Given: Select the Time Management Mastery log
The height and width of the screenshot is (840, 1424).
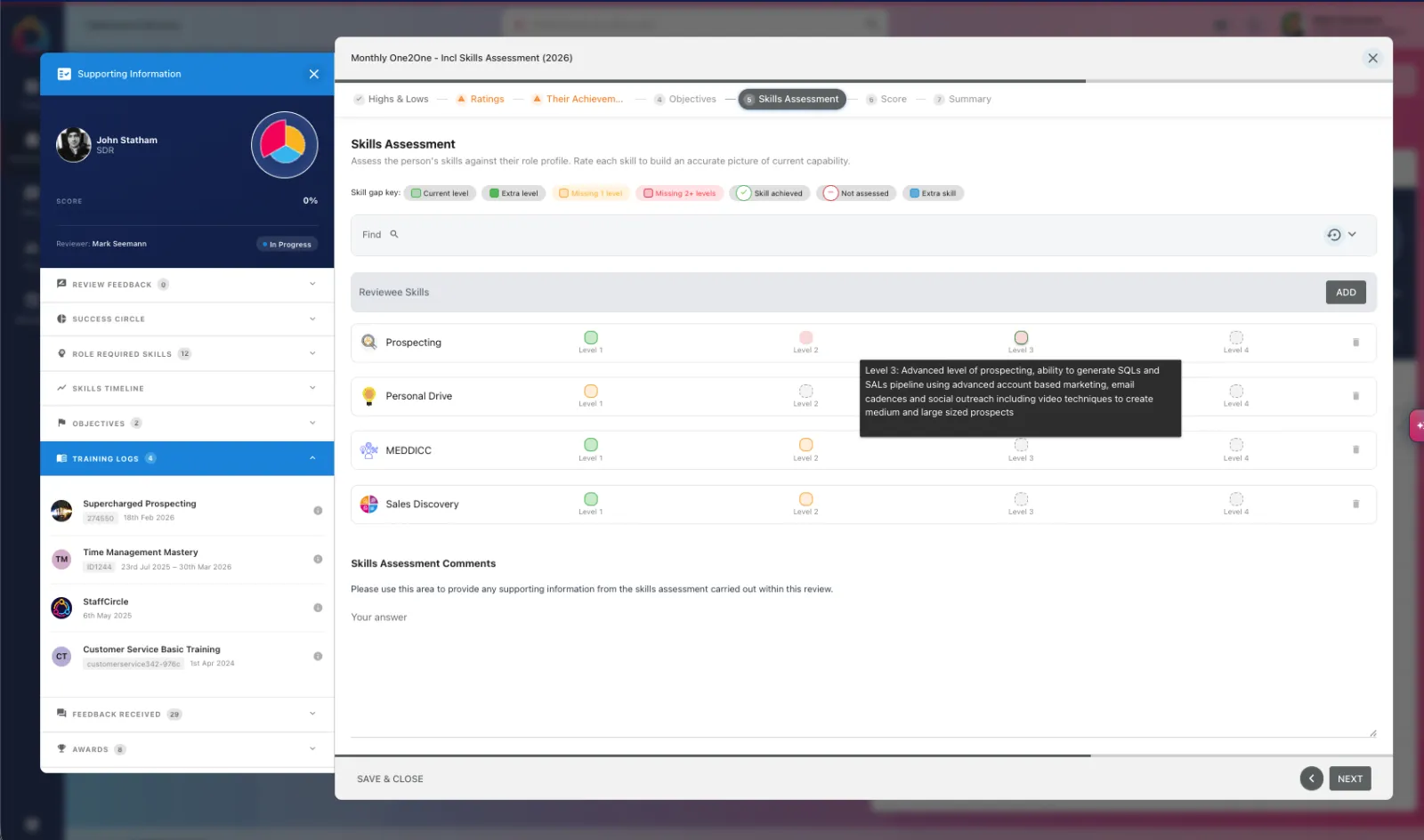Looking at the screenshot, I should 187,559.
